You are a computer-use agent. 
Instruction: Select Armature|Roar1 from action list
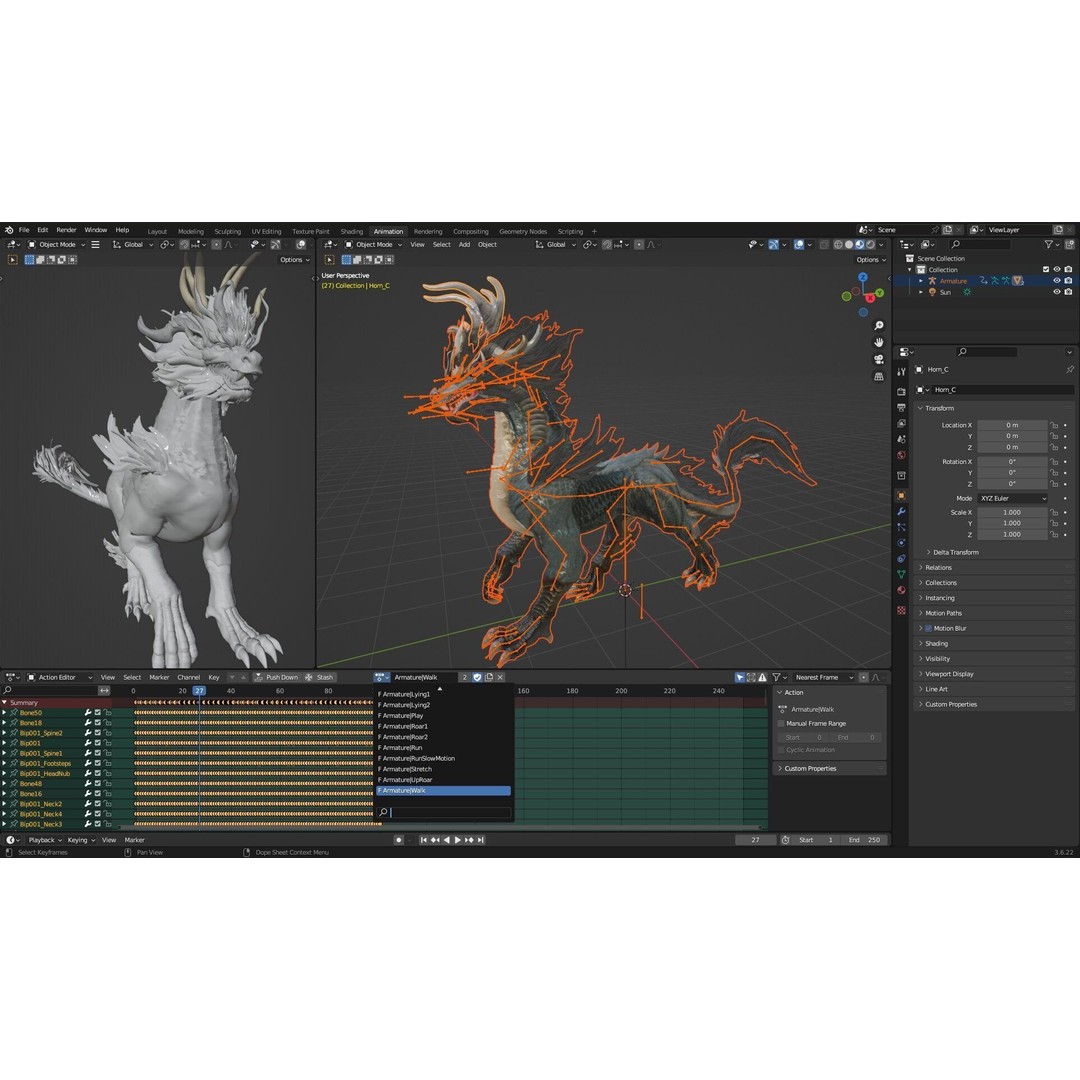pyautogui.click(x=444, y=726)
